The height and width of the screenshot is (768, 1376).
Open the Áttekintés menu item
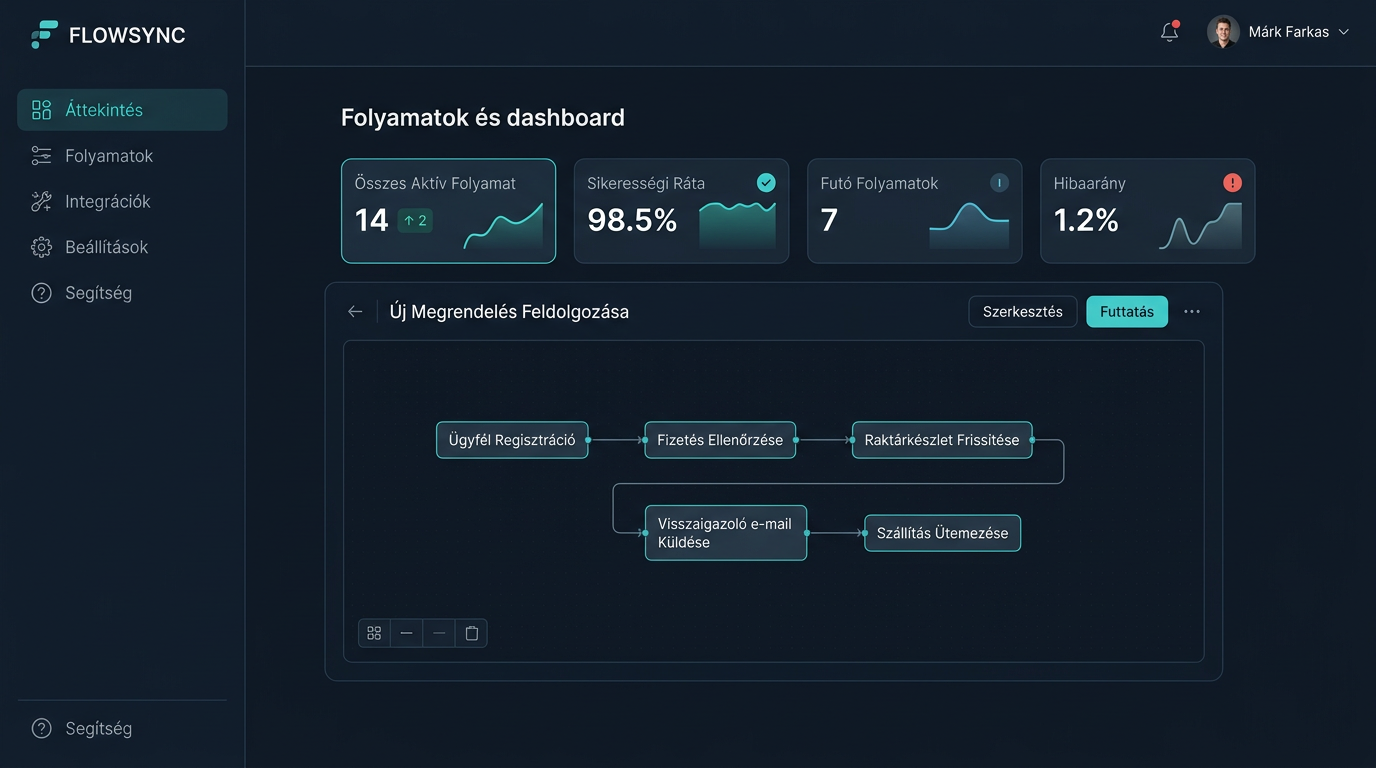coord(122,110)
